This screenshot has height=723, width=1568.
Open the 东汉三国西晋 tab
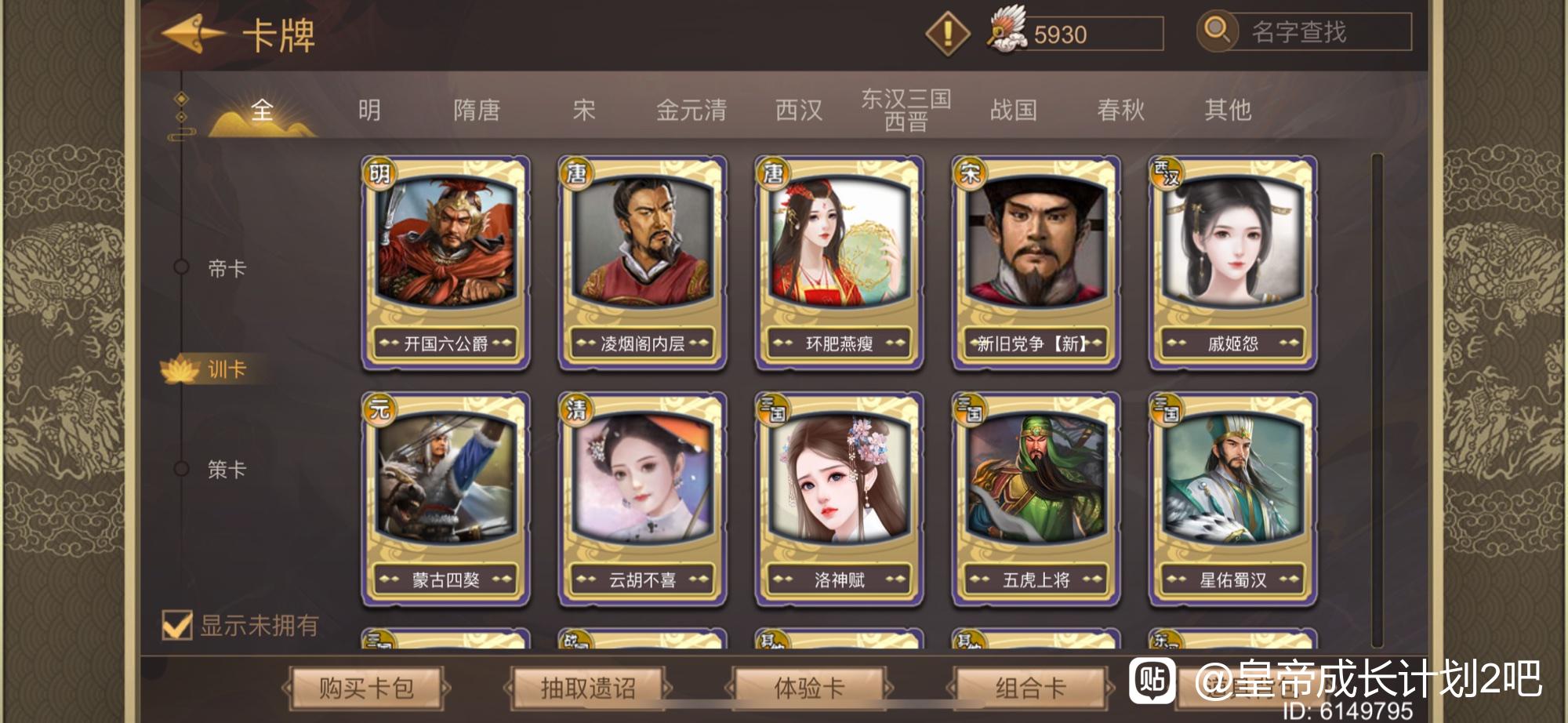coord(906,110)
